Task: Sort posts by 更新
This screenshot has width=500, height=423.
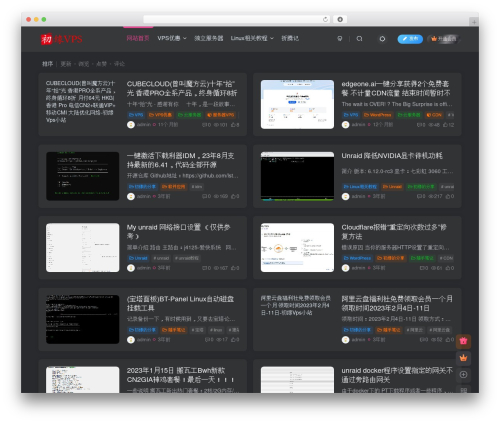Action: 66,64
